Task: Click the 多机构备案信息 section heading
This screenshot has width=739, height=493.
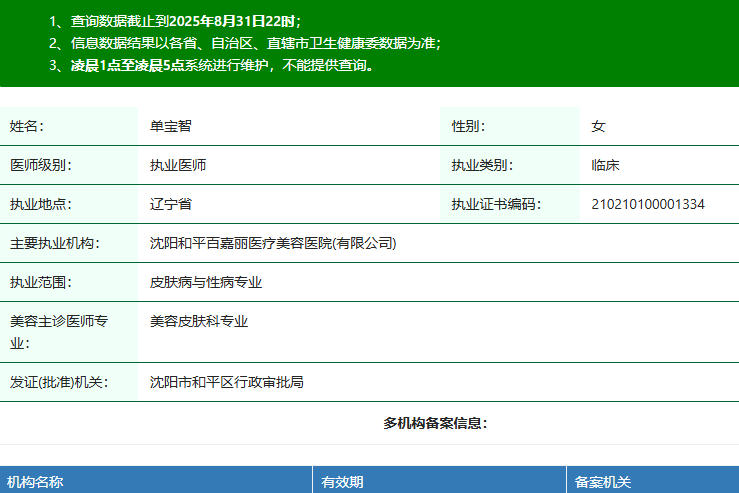Action: [435, 423]
